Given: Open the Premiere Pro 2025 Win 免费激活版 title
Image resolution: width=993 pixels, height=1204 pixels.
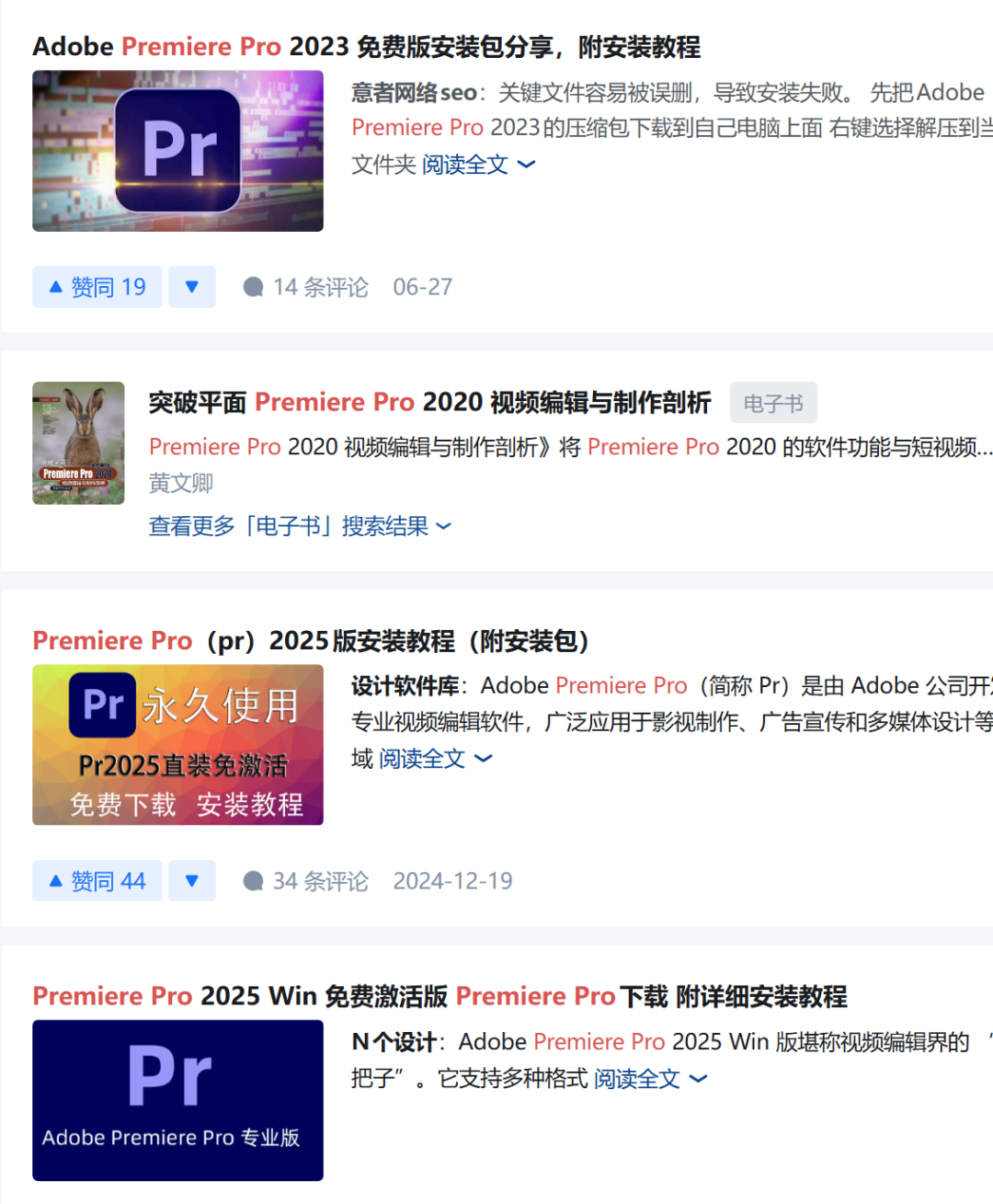Looking at the screenshot, I should coord(439,996).
